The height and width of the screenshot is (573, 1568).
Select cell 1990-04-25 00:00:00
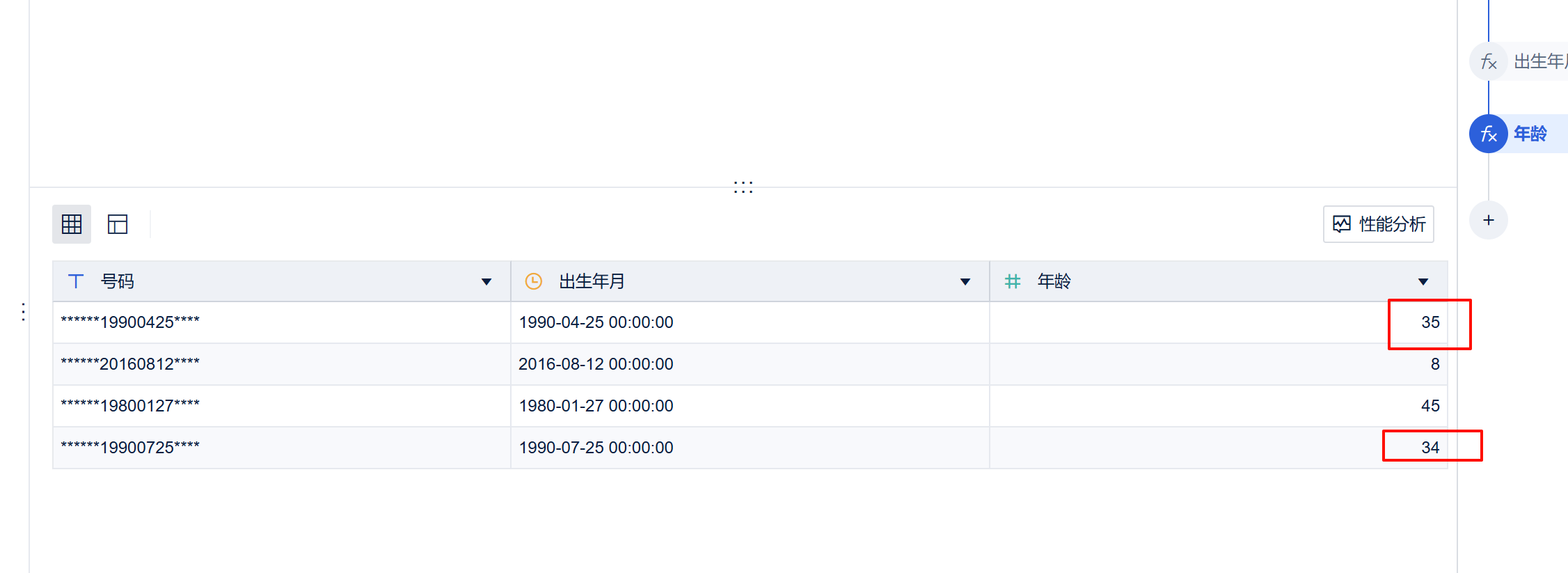coord(750,322)
